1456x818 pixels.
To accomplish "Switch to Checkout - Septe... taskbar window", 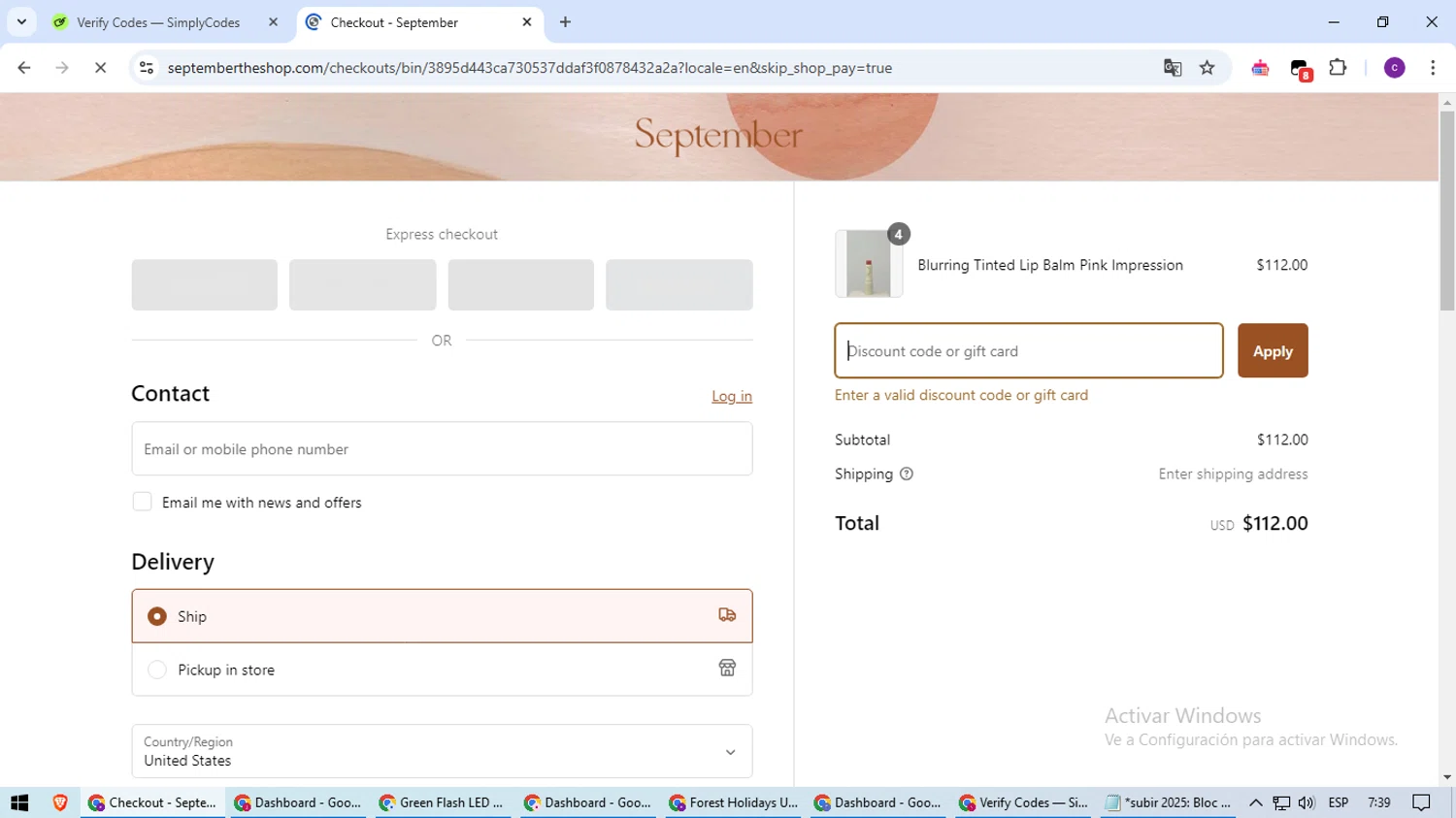I will pos(152,802).
